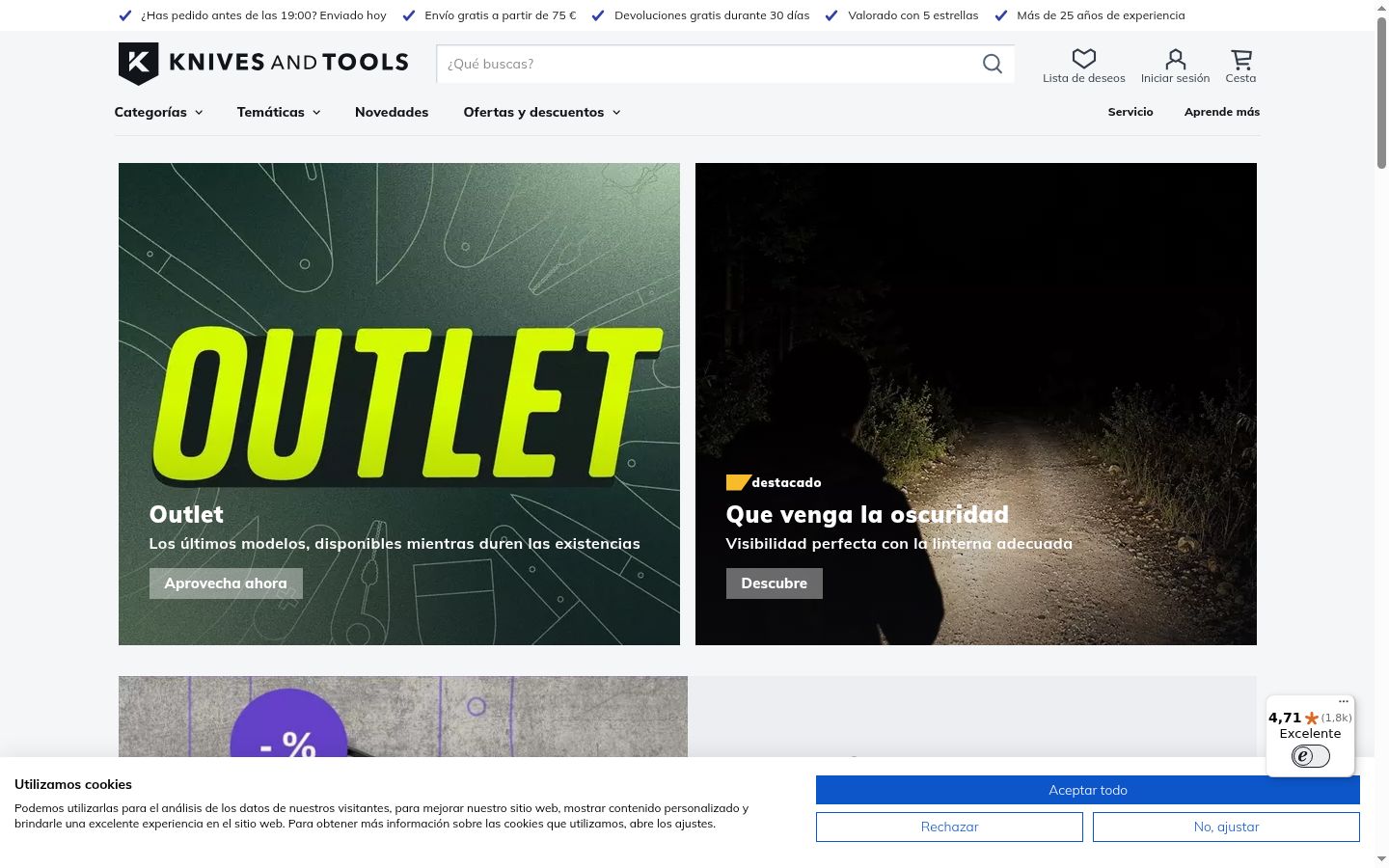1389x868 pixels.
Task: Expand the Categorías dropdown
Action: click(x=158, y=112)
